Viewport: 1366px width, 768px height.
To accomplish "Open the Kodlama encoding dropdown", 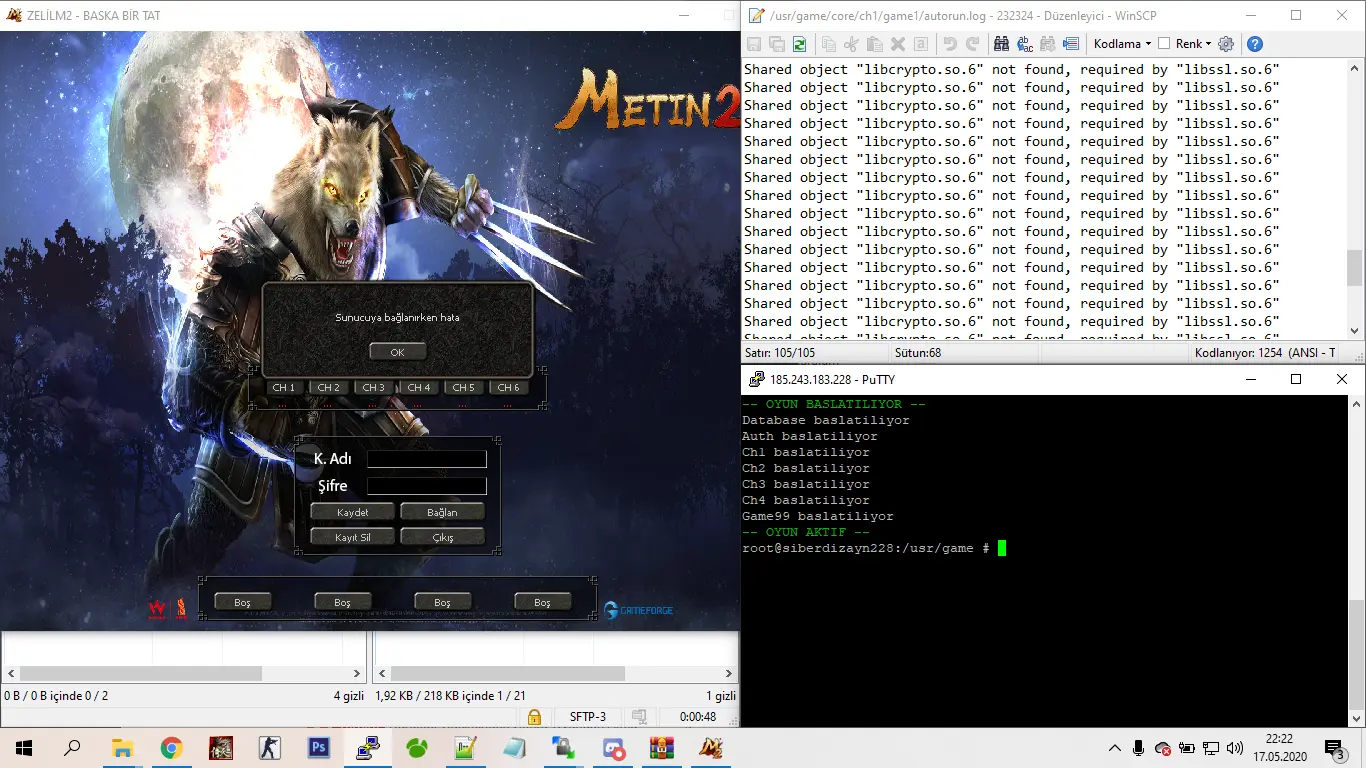I will pyautogui.click(x=1122, y=44).
